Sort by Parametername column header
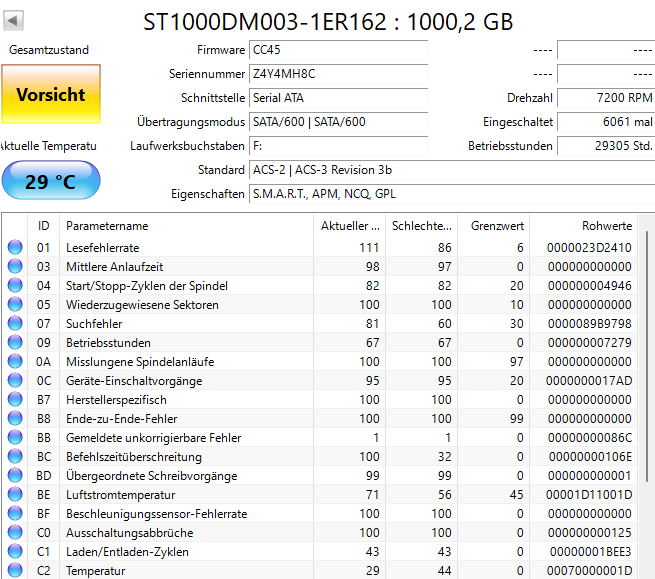Image resolution: width=655 pixels, height=579 pixels. [x=186, y=226]
